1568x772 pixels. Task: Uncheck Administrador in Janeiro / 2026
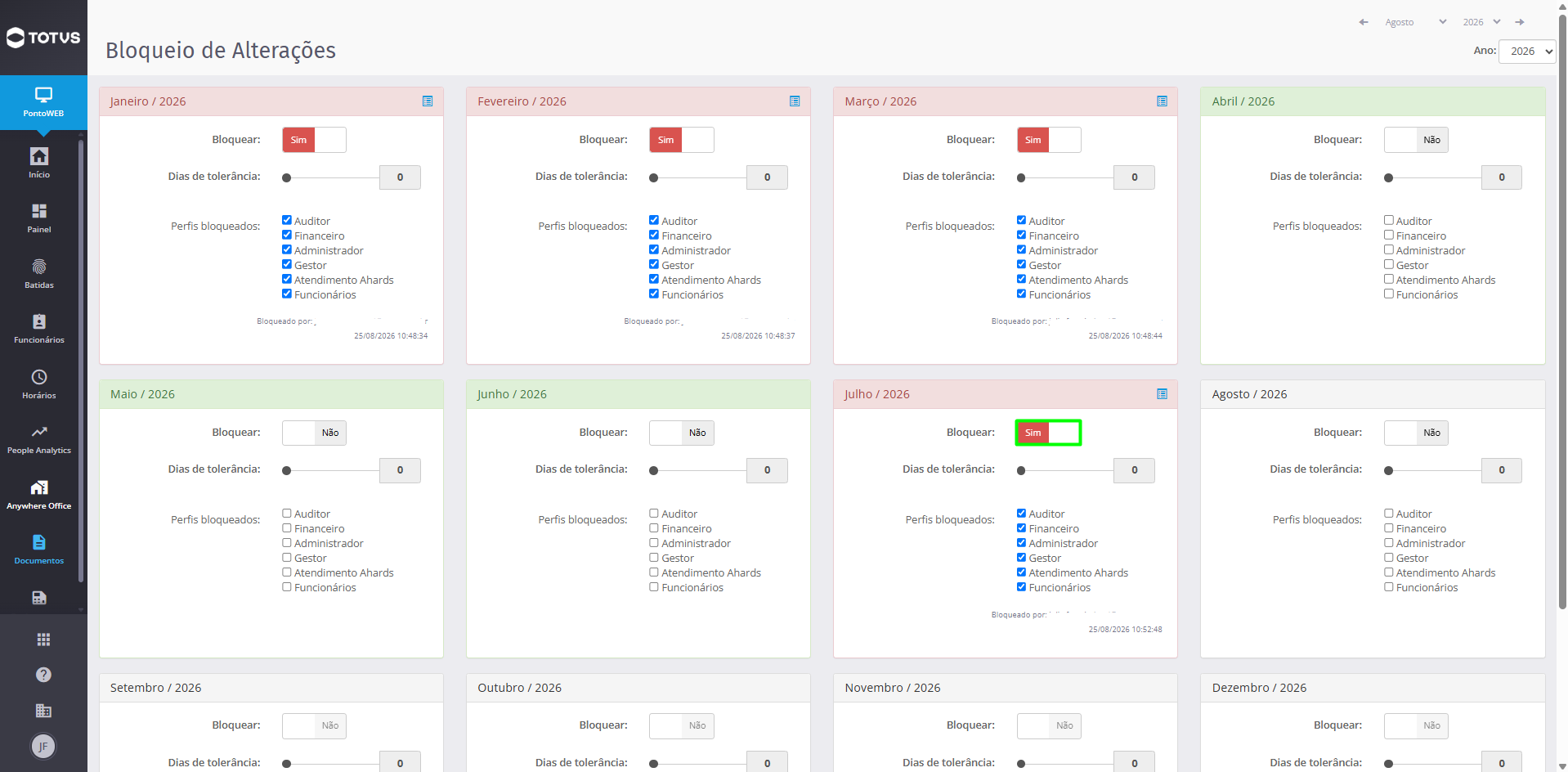click(287, 249)
